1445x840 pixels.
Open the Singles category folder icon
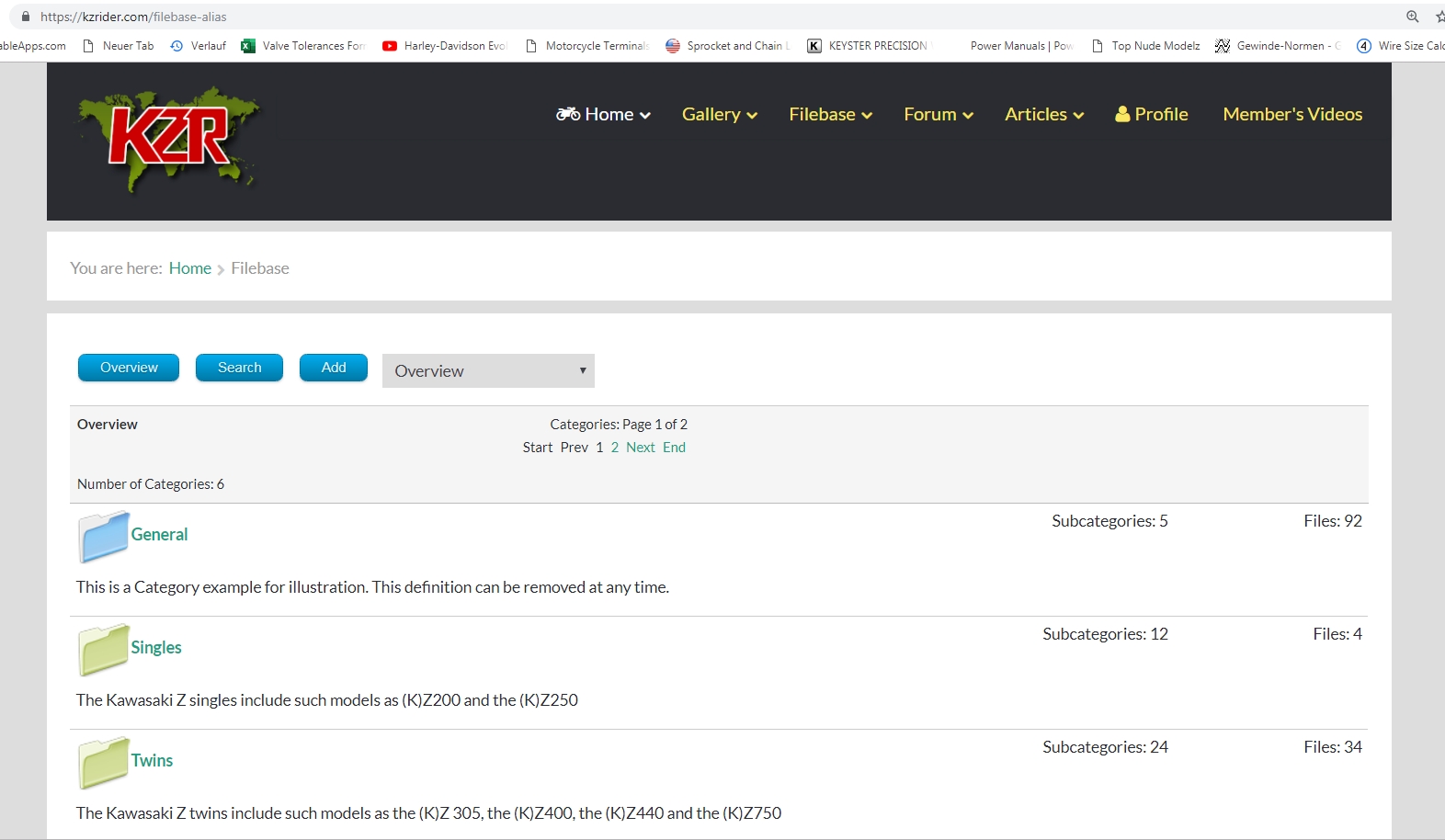pos(103,650)
